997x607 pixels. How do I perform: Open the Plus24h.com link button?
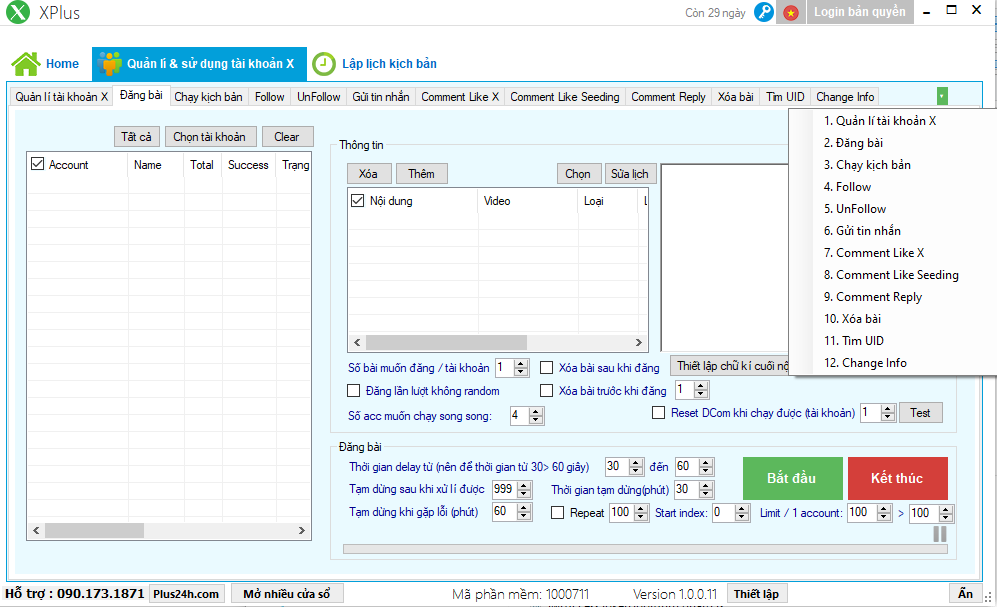(x=186, y=594)
